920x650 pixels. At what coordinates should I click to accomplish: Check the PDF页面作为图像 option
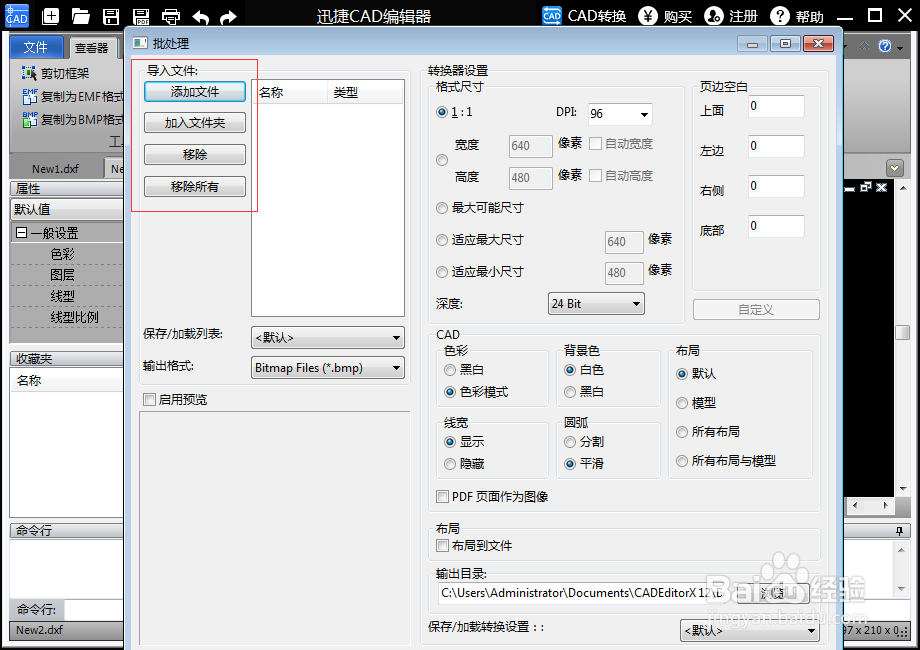pyautogui.click(x=442, y=496)
